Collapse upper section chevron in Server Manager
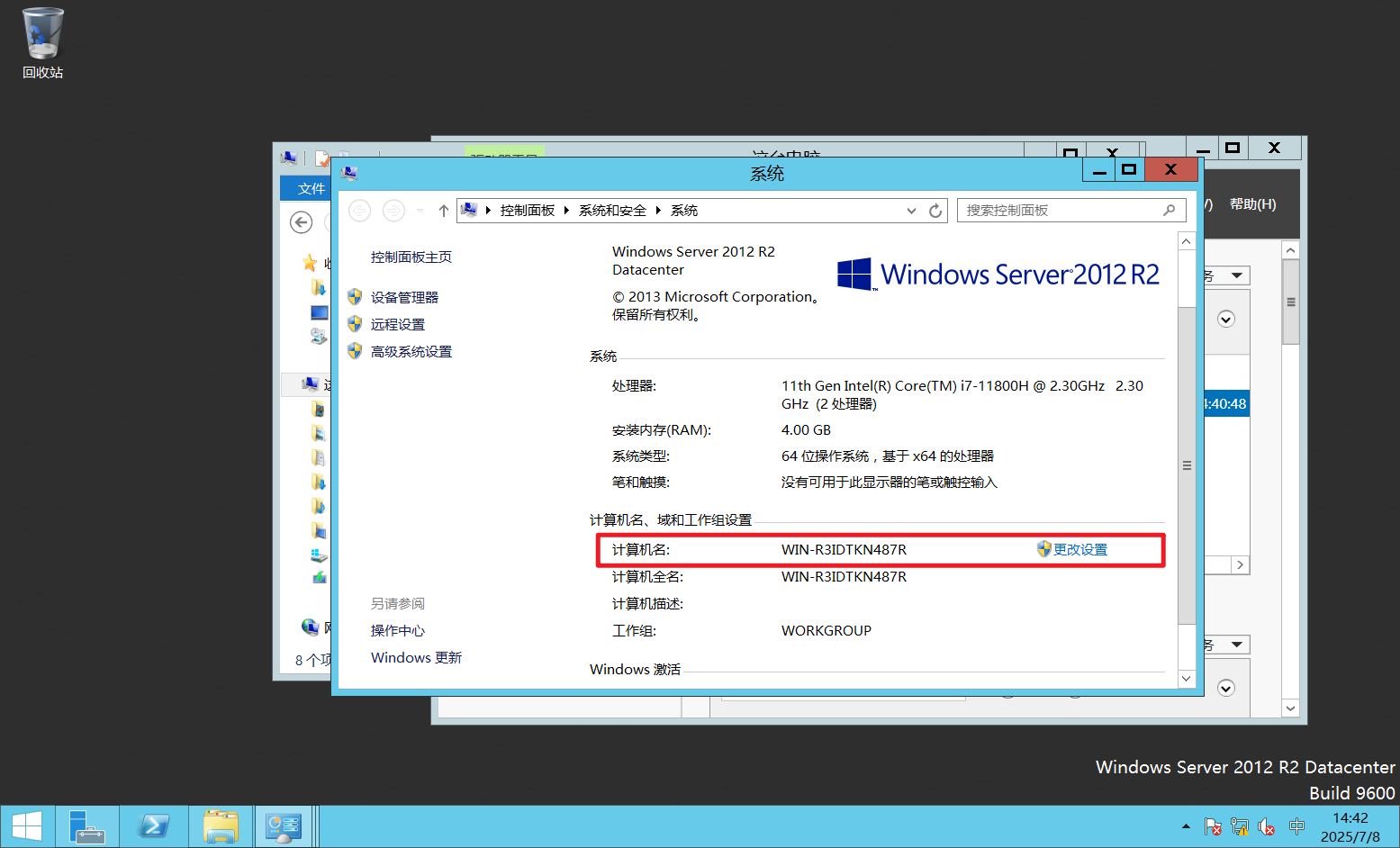The image size is (1400, 848). [x=1226, y=319]
